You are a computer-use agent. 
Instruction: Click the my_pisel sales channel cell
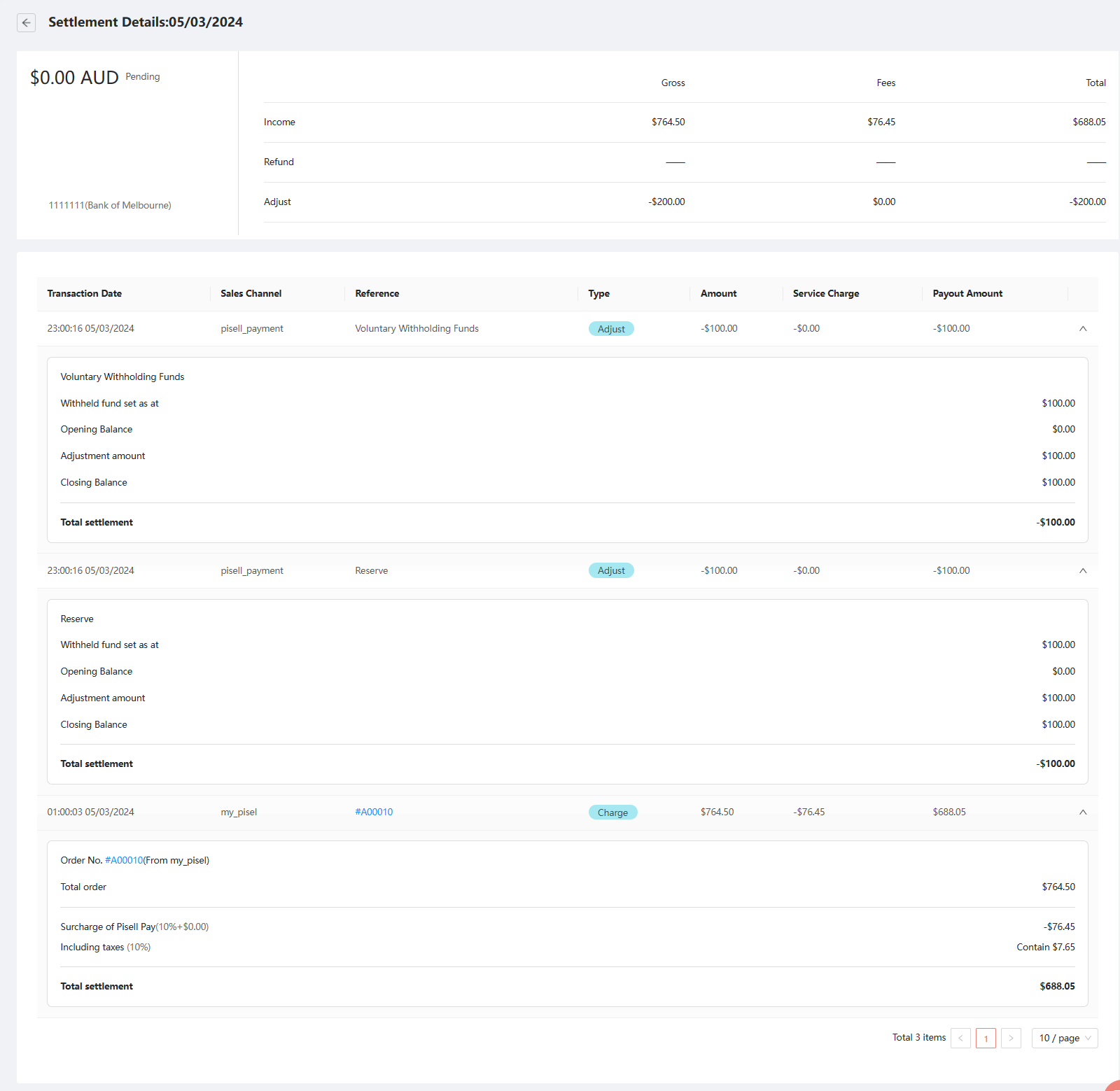239,812
